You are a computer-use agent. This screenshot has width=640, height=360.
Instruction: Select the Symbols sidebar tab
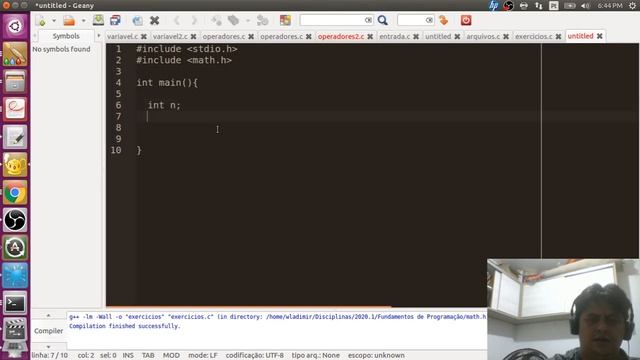coord(66,36)
